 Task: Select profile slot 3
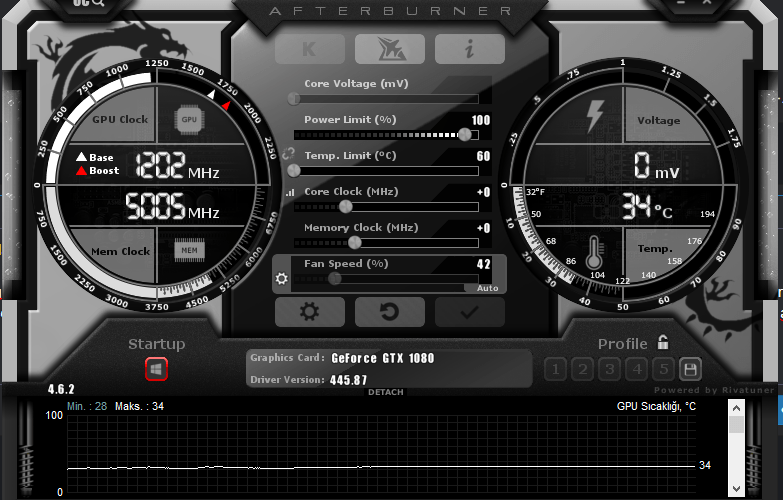point(609,370)
